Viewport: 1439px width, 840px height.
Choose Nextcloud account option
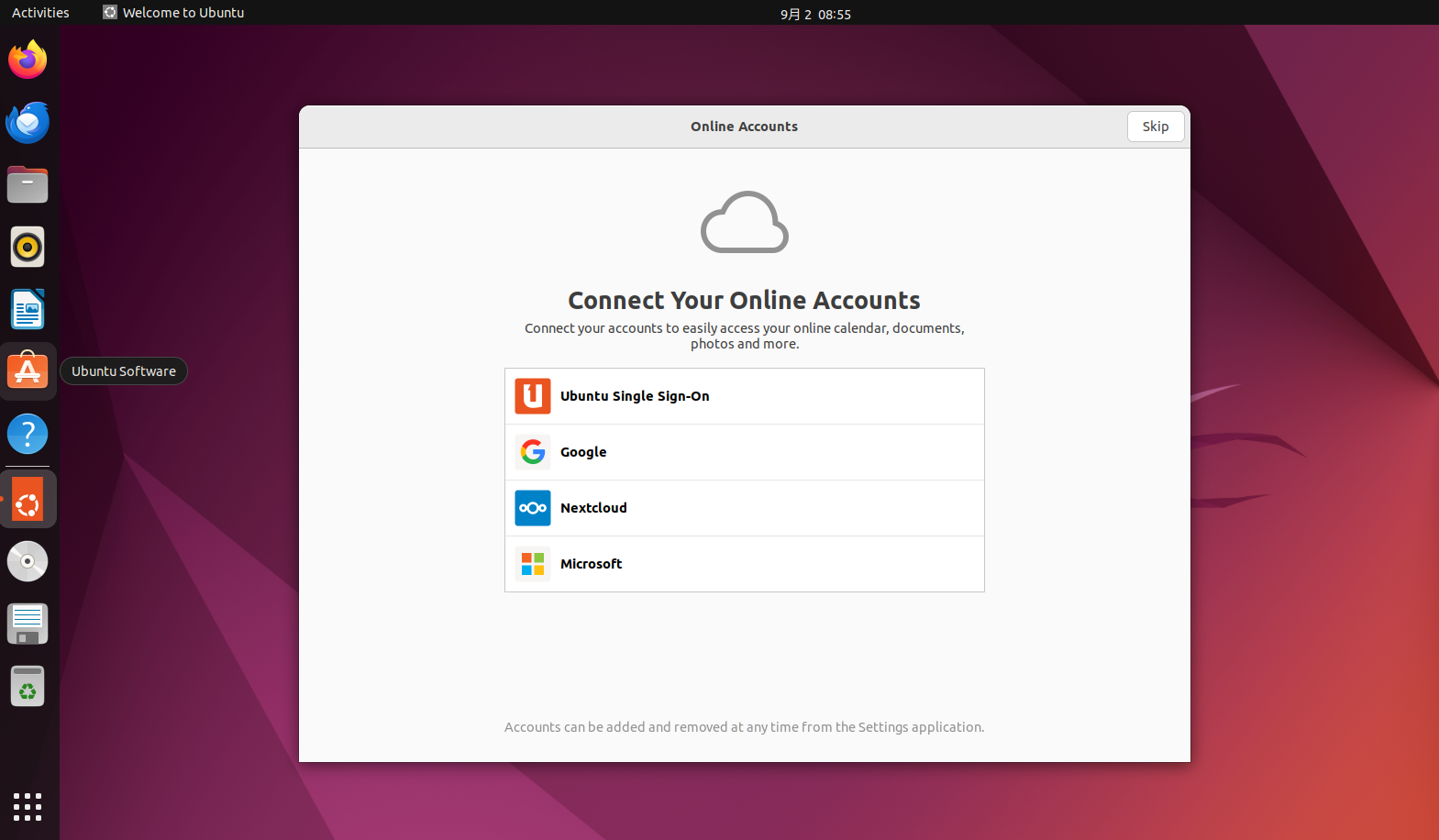745,508
